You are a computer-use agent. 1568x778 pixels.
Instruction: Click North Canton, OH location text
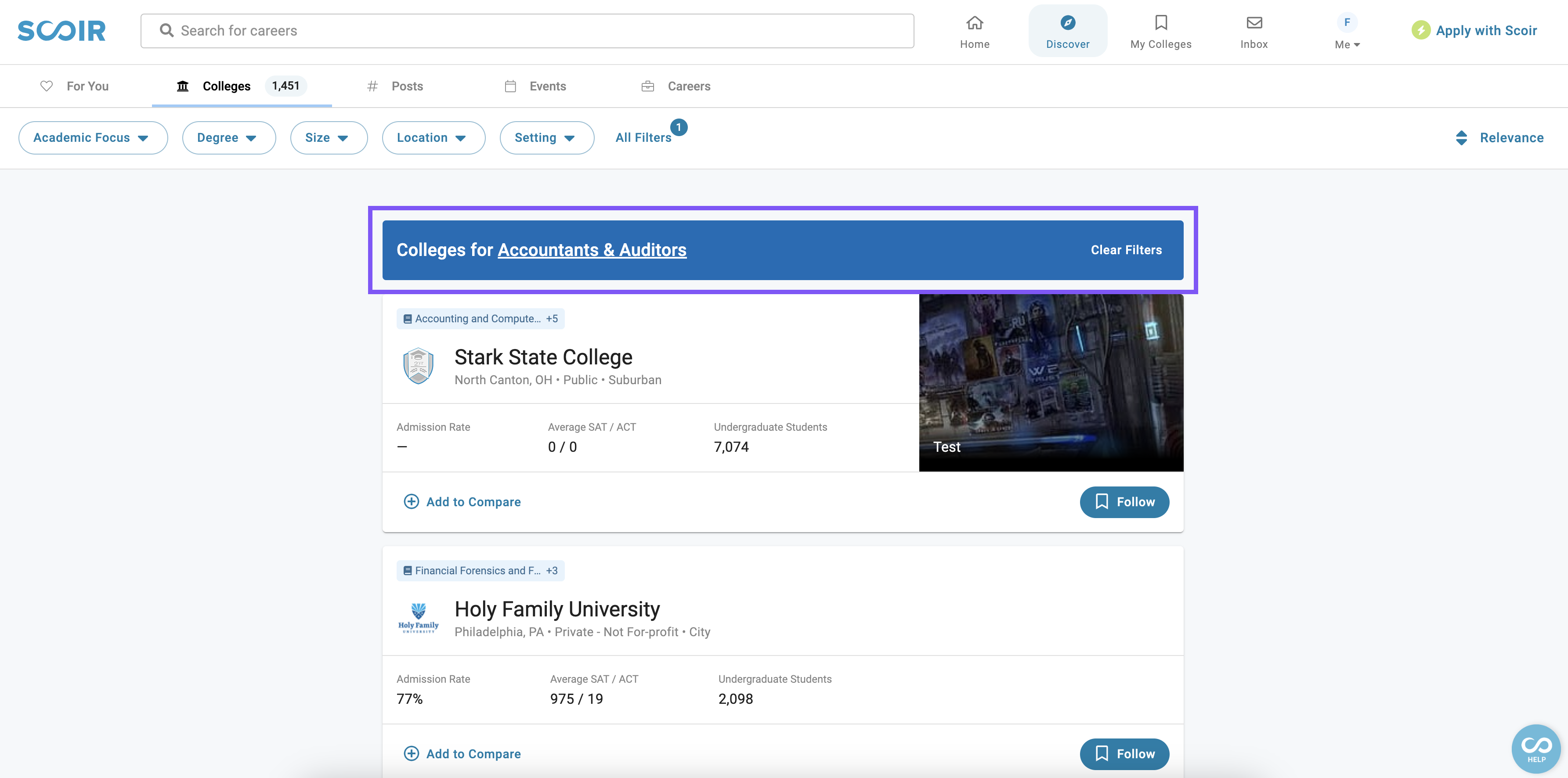tap(503, 380)
